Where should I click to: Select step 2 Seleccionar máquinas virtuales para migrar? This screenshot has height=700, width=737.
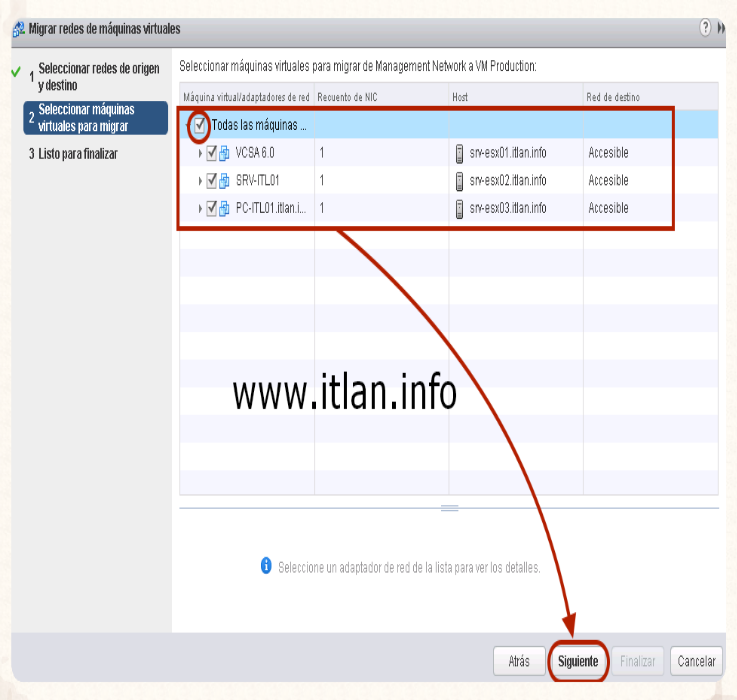click(97, 117)
